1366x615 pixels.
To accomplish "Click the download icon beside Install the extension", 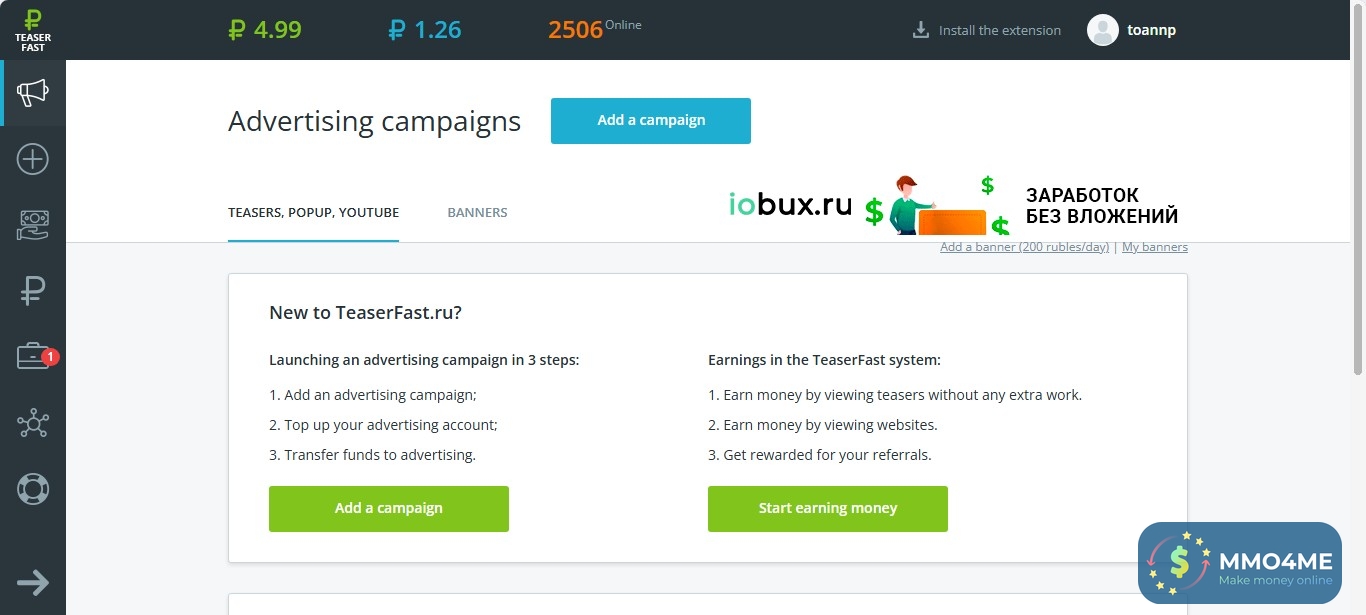I will [x=921, y=30].
